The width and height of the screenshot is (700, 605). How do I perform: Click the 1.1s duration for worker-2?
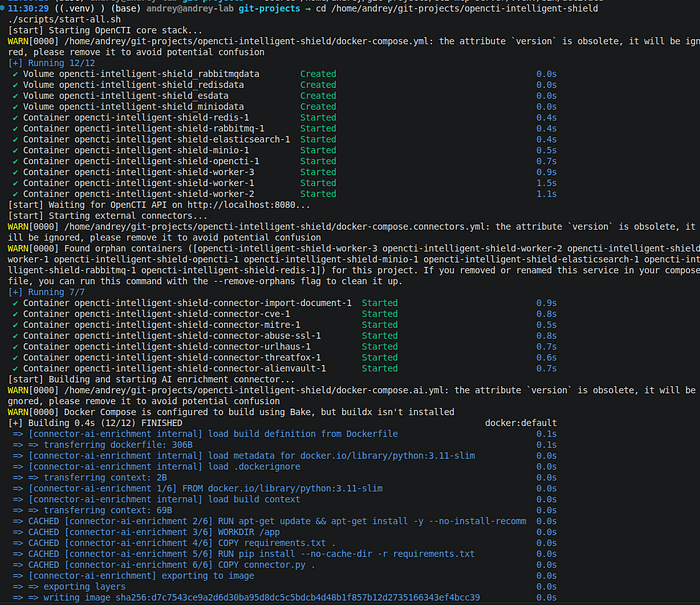pos(546,194)
